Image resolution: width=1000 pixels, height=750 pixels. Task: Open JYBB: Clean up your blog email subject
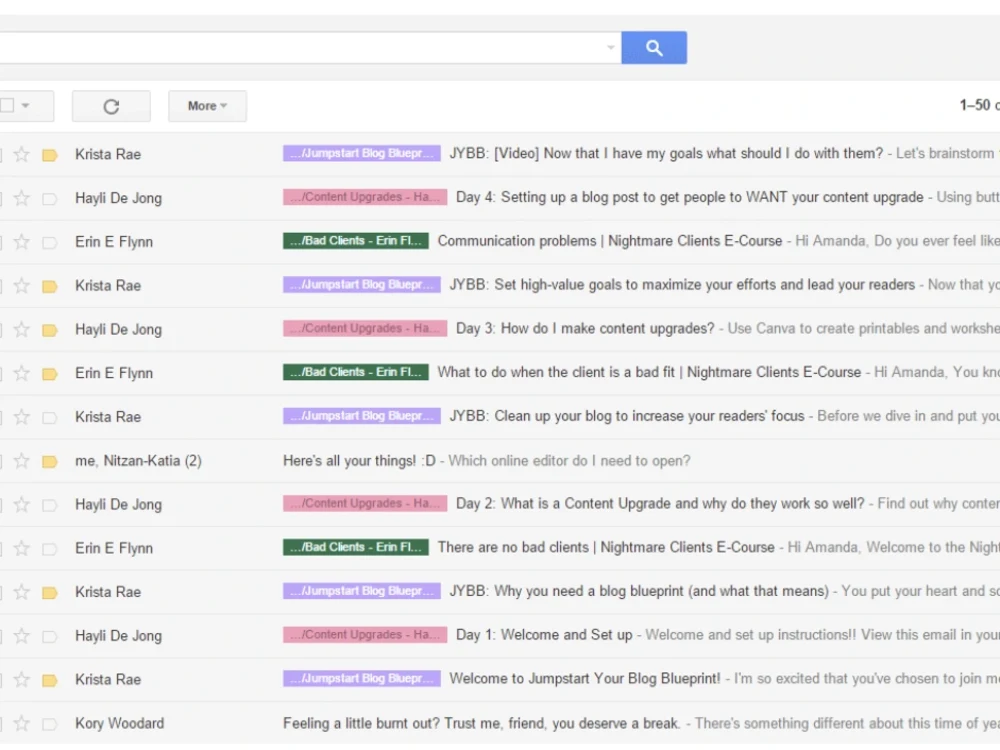[627, 416]
